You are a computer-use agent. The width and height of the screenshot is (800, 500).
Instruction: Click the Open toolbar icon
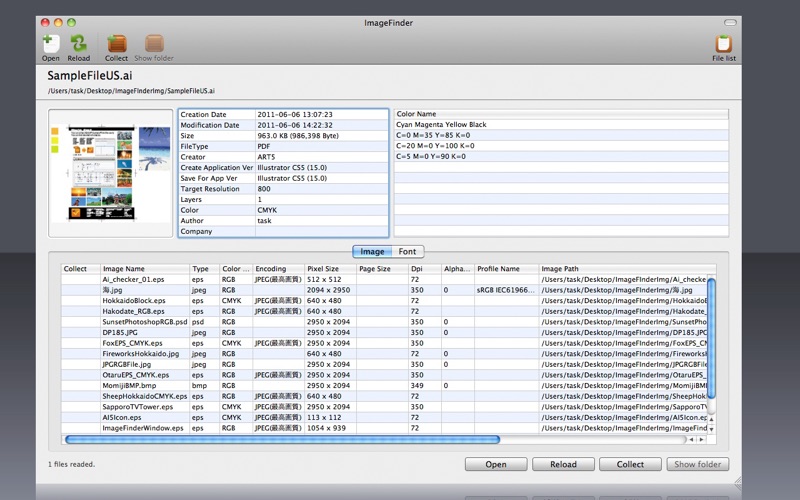click(51, 47)
